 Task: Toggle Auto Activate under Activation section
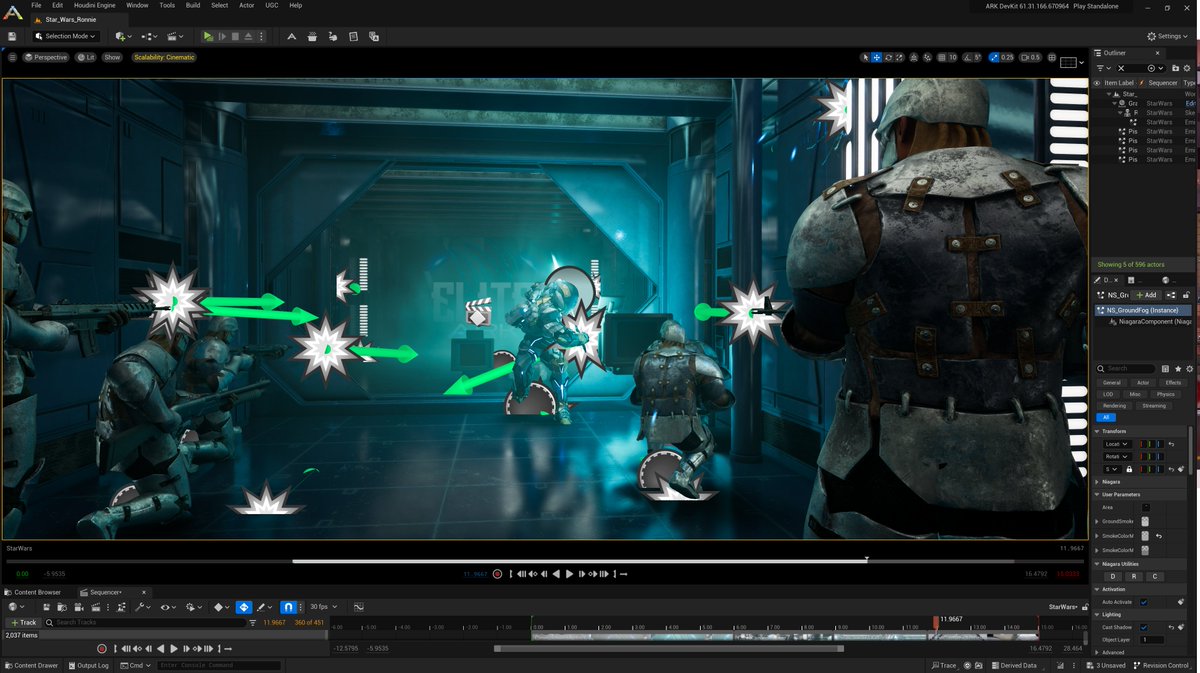[x=1145, y=601]
